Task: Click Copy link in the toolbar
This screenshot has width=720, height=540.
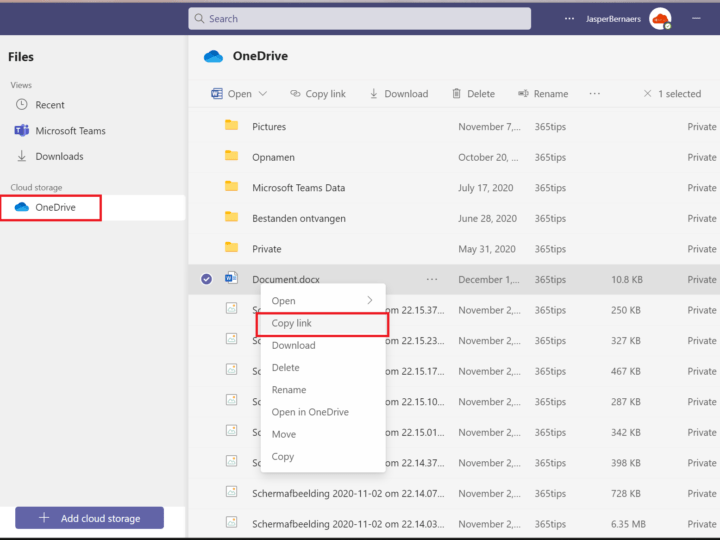Action: click(318, 94)
